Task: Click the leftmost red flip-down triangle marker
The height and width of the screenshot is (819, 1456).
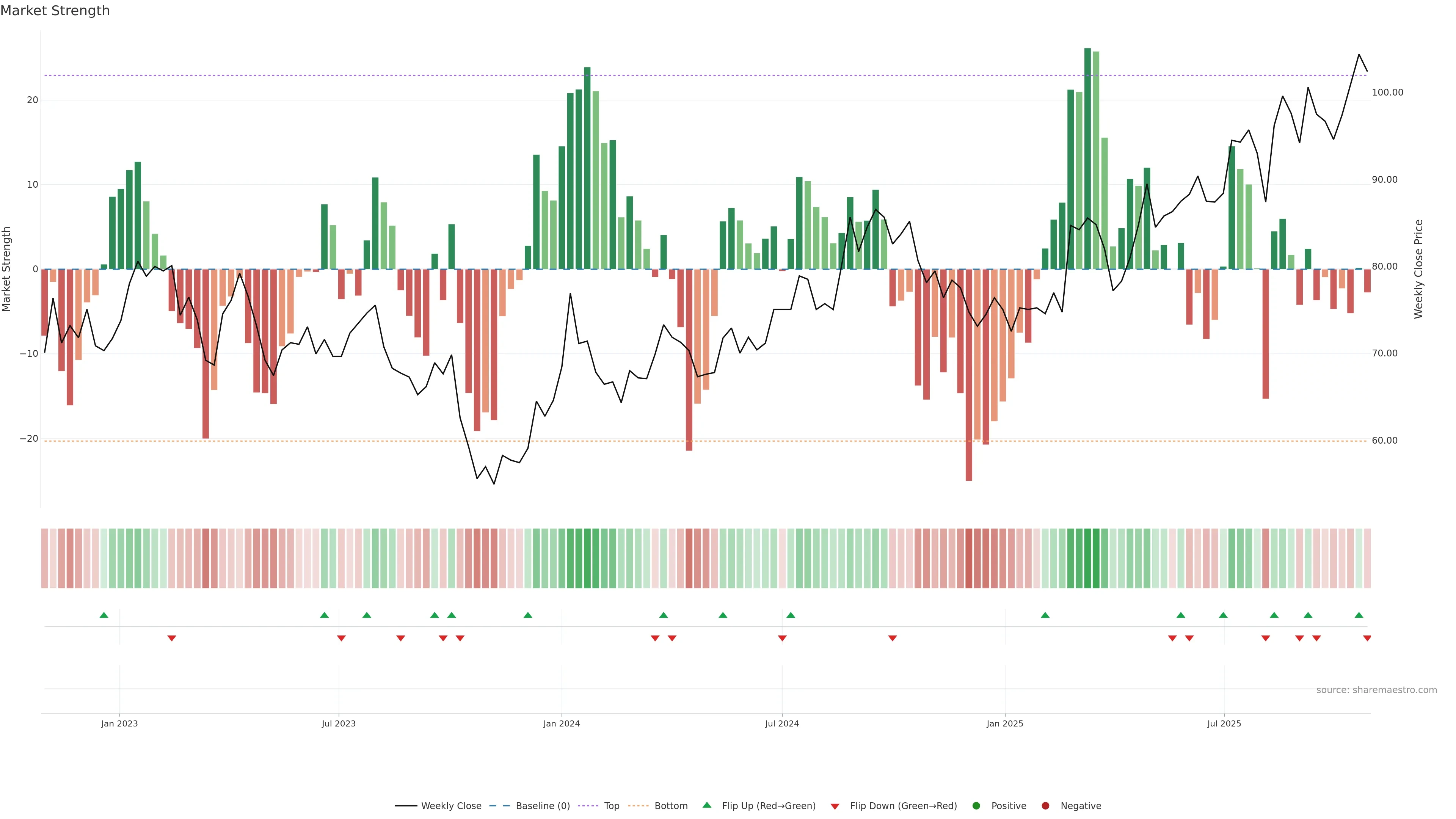Action: (x=172, y=638)
